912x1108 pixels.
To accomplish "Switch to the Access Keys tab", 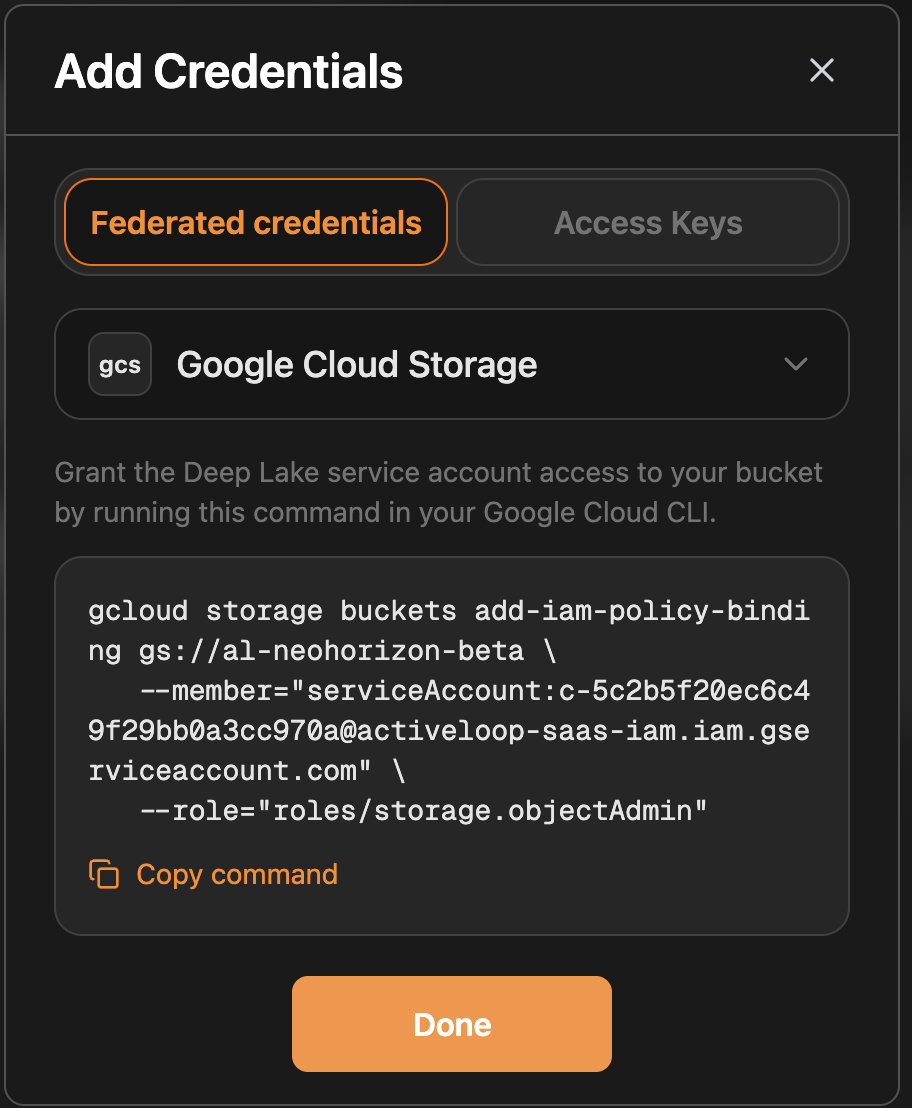I will pyautogui.click(x=648, y=223).
